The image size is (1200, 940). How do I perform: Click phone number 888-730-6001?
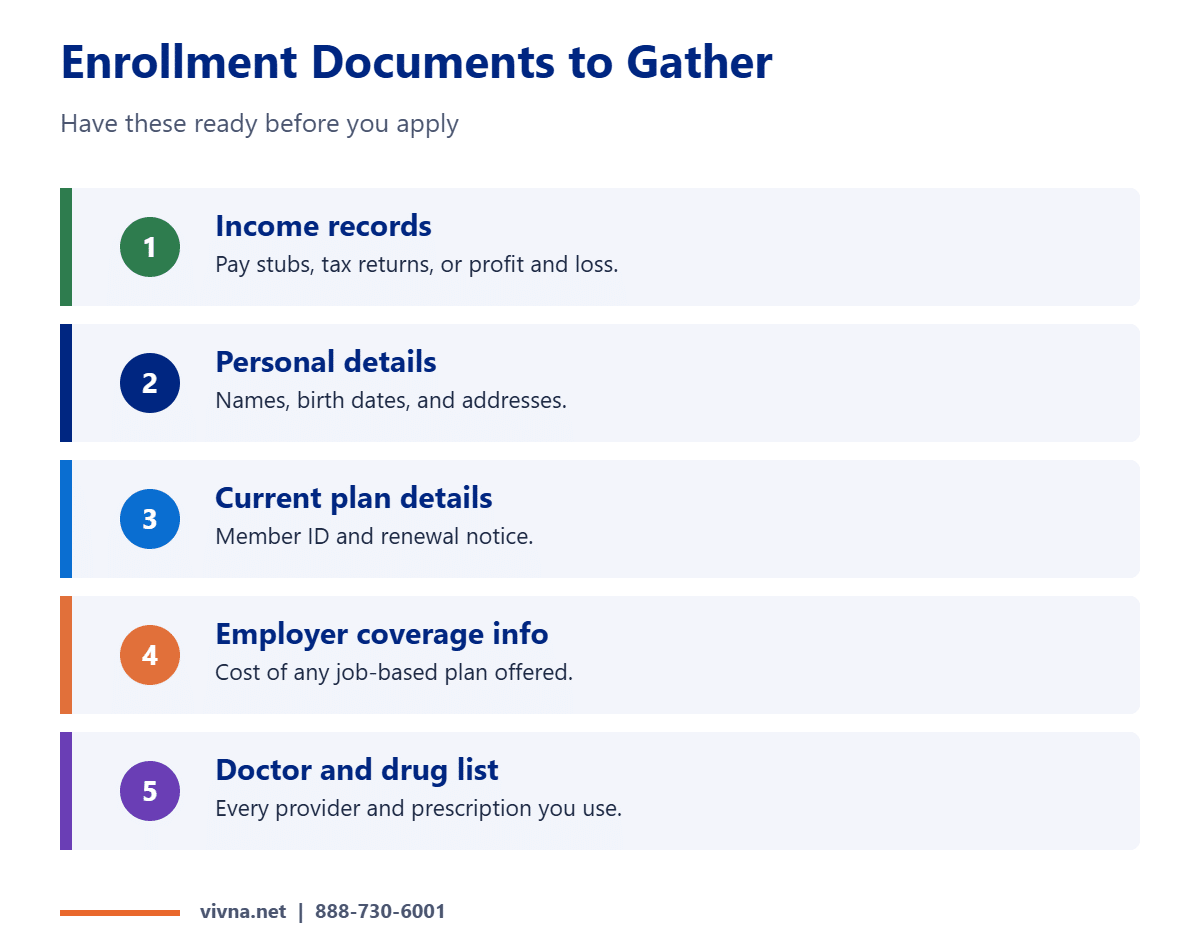[380, 912]
